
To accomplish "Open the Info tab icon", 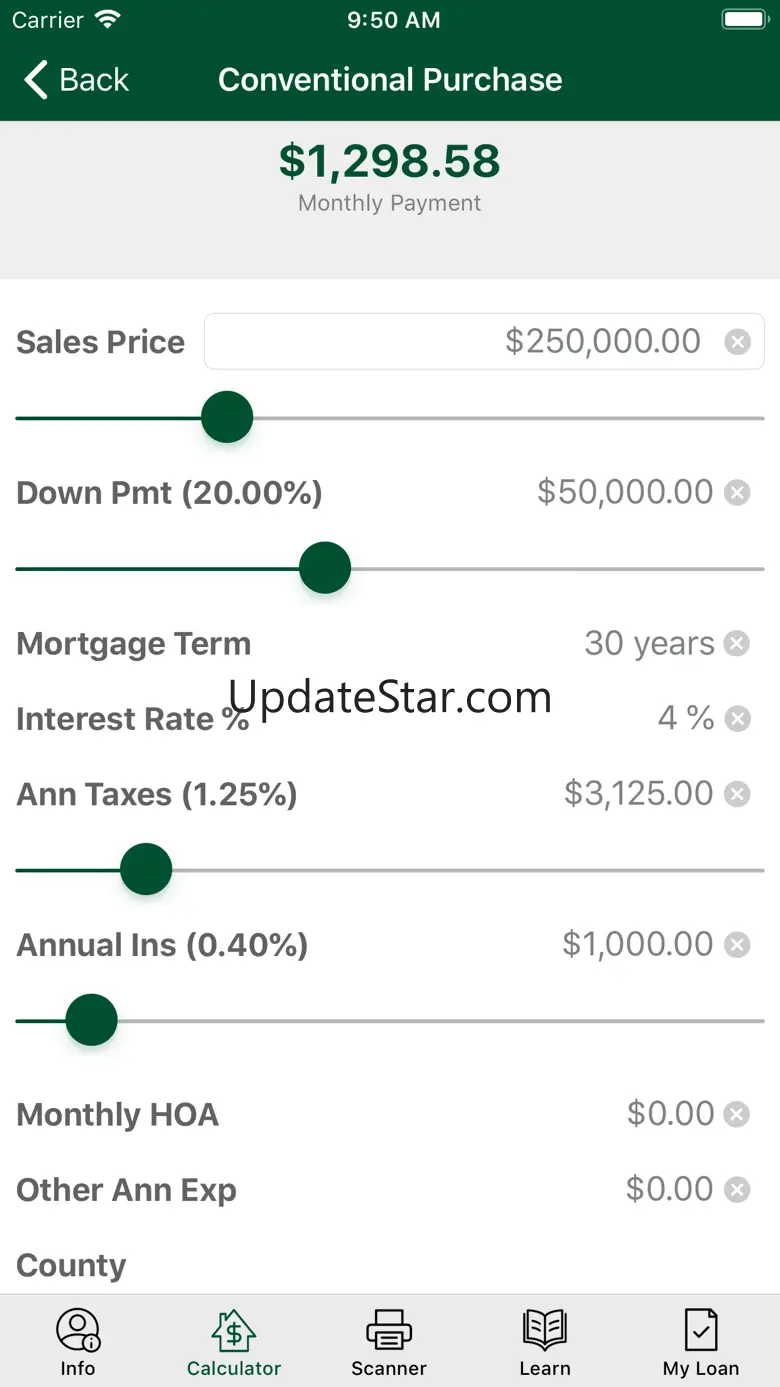I will (78, 1331).
